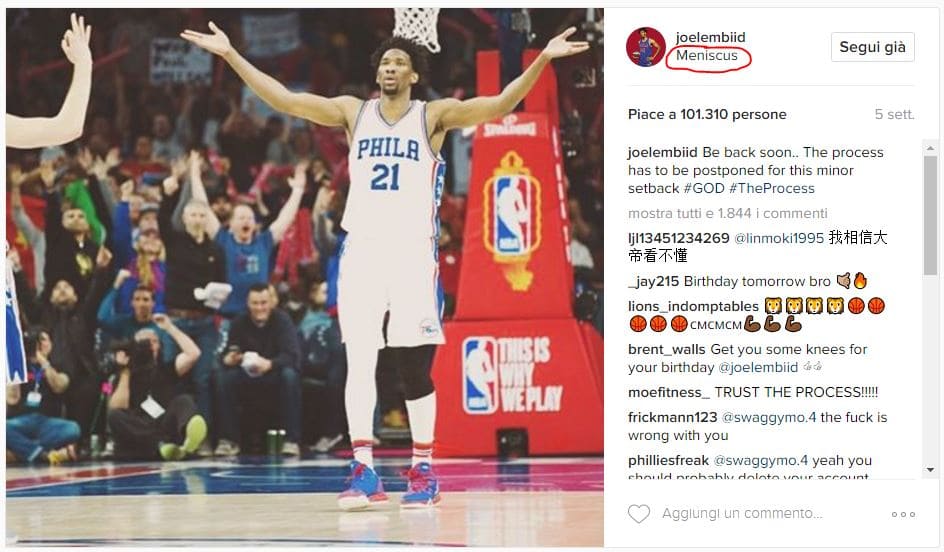The height and width of the screenshot is (552, 944).
Task: Open the #GOD hashtag
Action: click(x=704, y=188)
